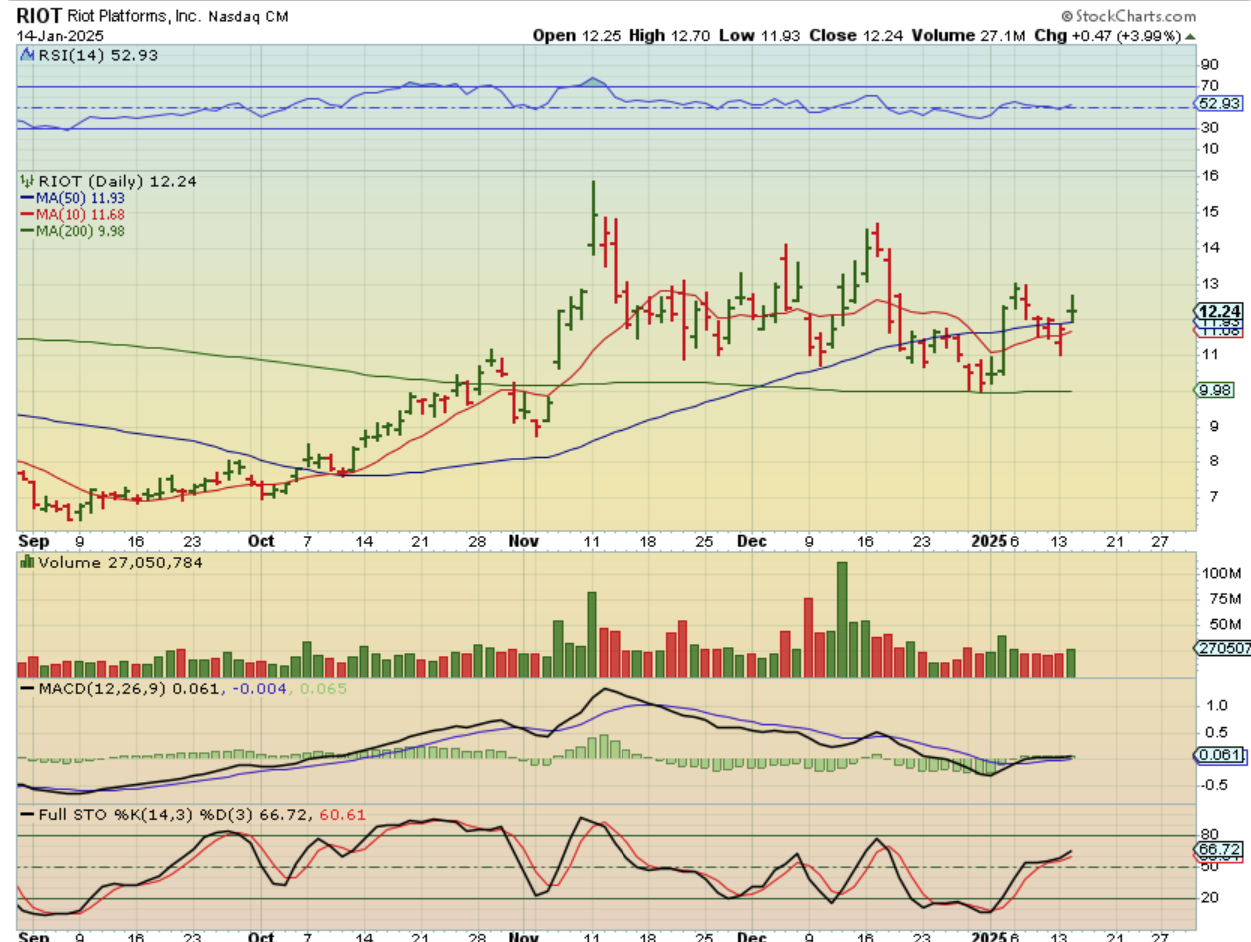Click the '15' price axis label

click(1209, 211)
